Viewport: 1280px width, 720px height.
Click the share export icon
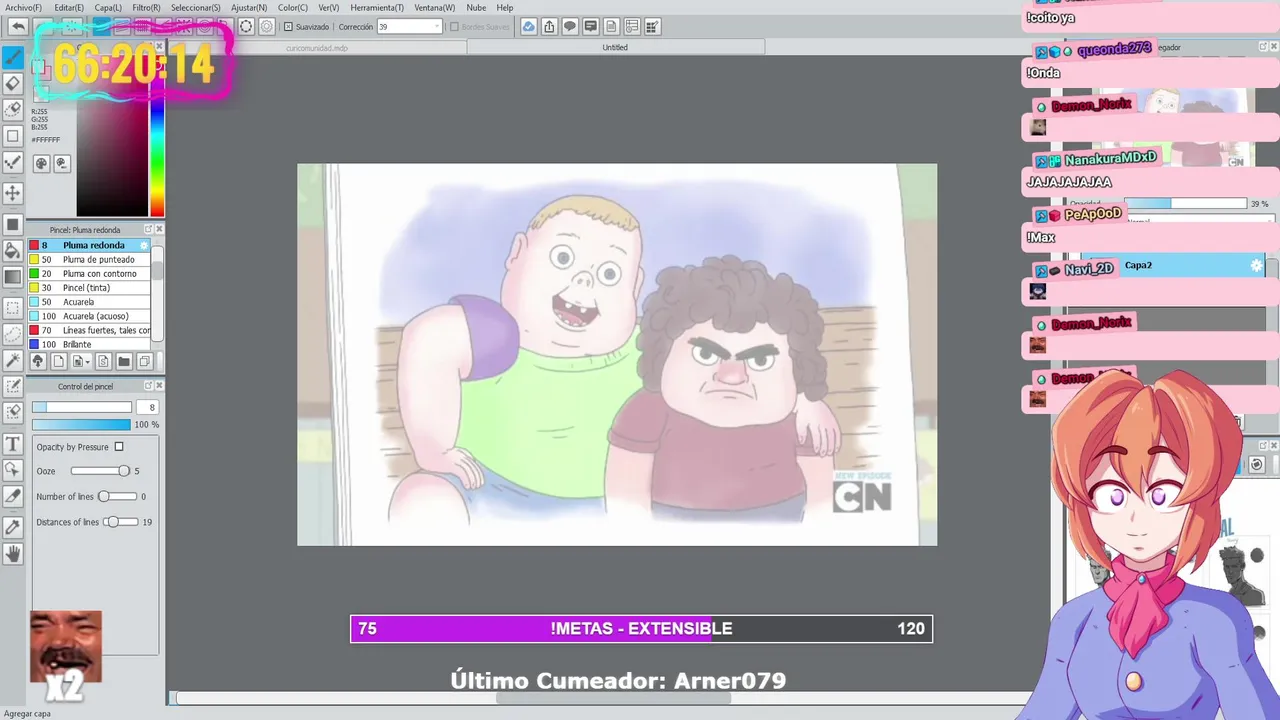(x=549, y=27)
